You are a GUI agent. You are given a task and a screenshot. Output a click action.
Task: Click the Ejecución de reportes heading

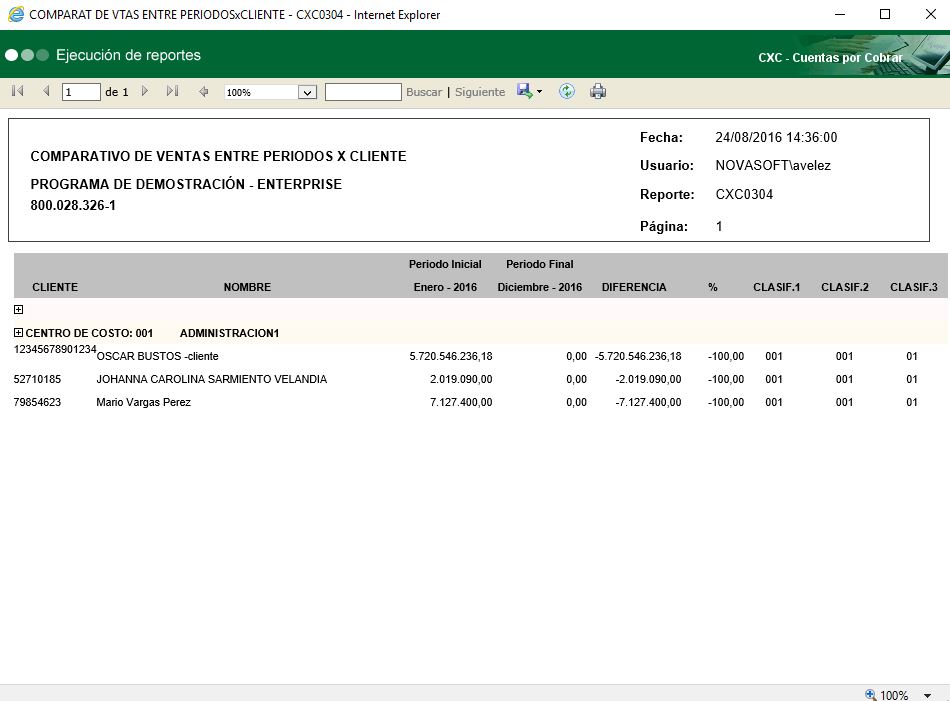pyautogui.click(x=128, y=55)
